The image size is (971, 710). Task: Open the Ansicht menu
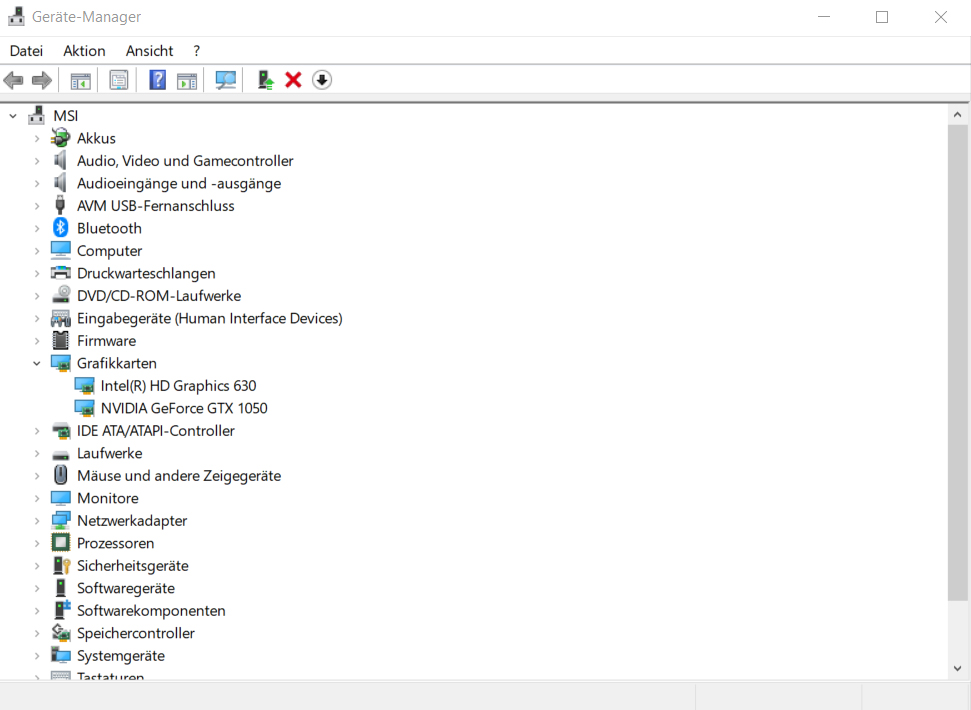pos(149,51)
